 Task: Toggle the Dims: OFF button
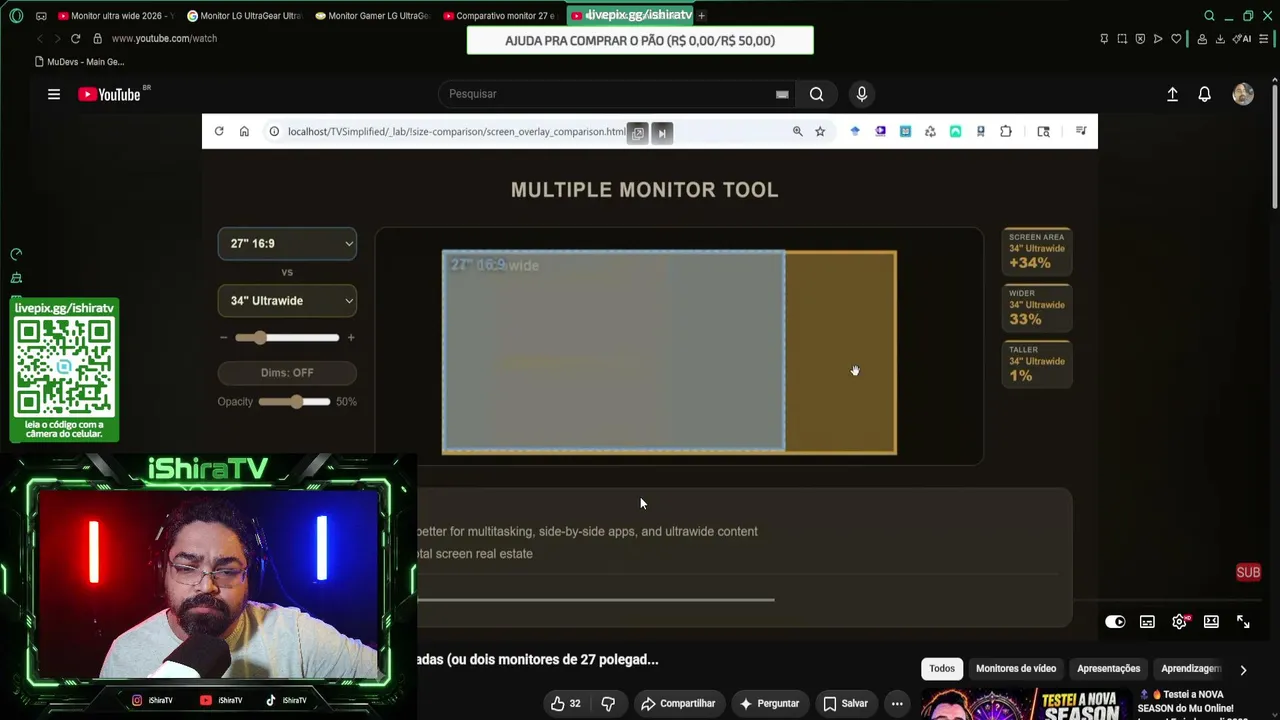tap(287, 373)
